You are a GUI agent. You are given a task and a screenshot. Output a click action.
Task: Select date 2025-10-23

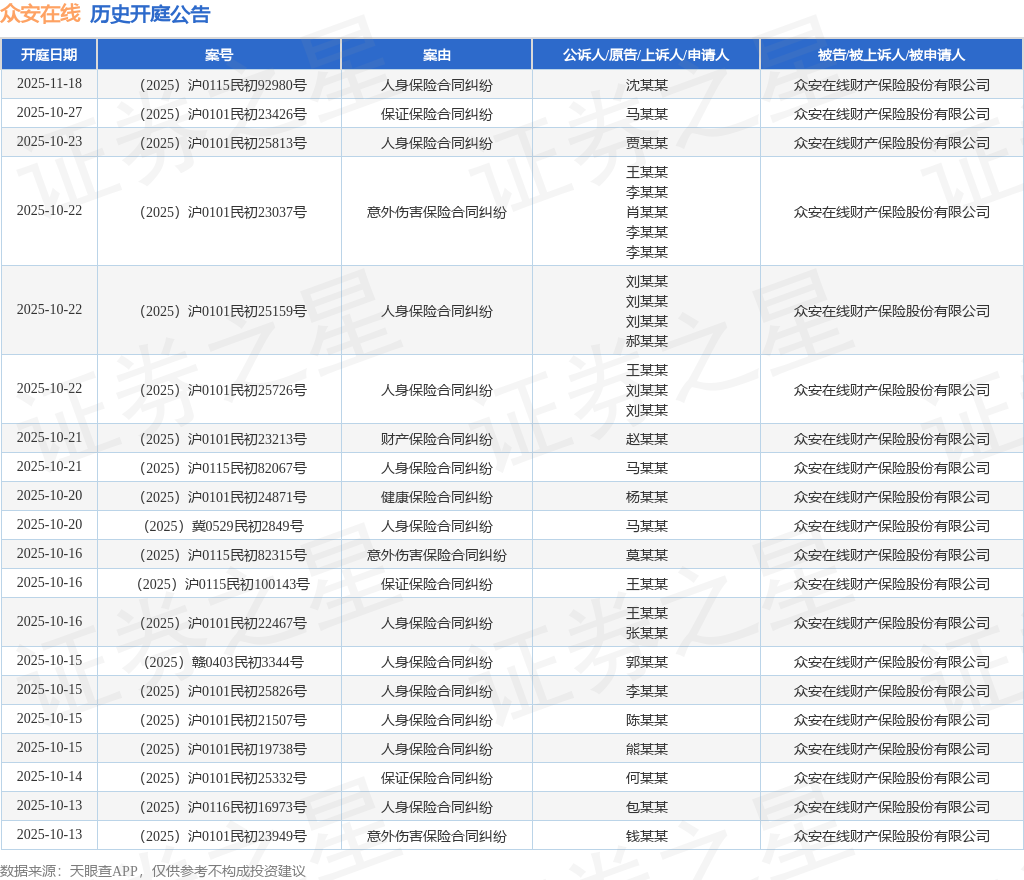pyautogui.click(x=49, y=142)
